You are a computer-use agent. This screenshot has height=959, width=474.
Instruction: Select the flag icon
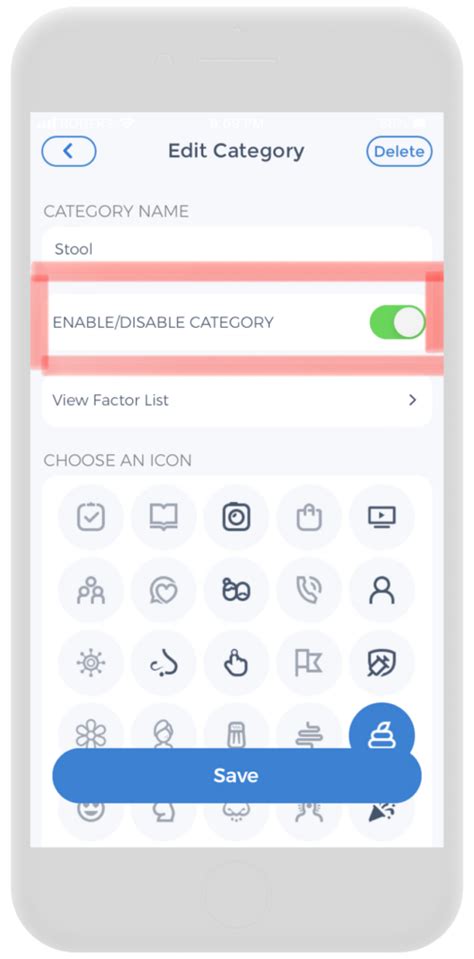click(x=309, y=663)
